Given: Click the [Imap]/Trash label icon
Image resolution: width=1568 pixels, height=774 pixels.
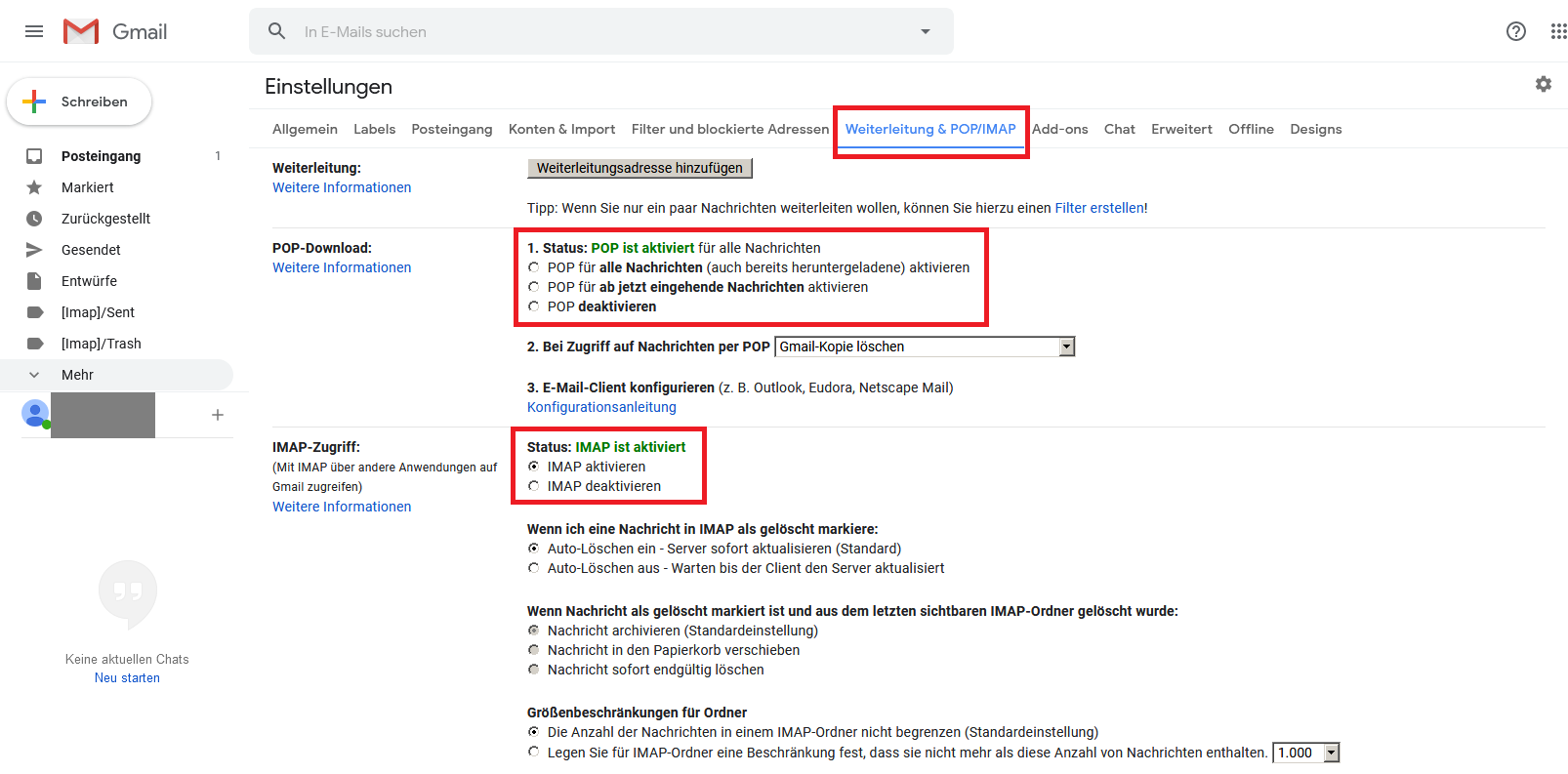Looking at the screenshot, I should point(34,344).
